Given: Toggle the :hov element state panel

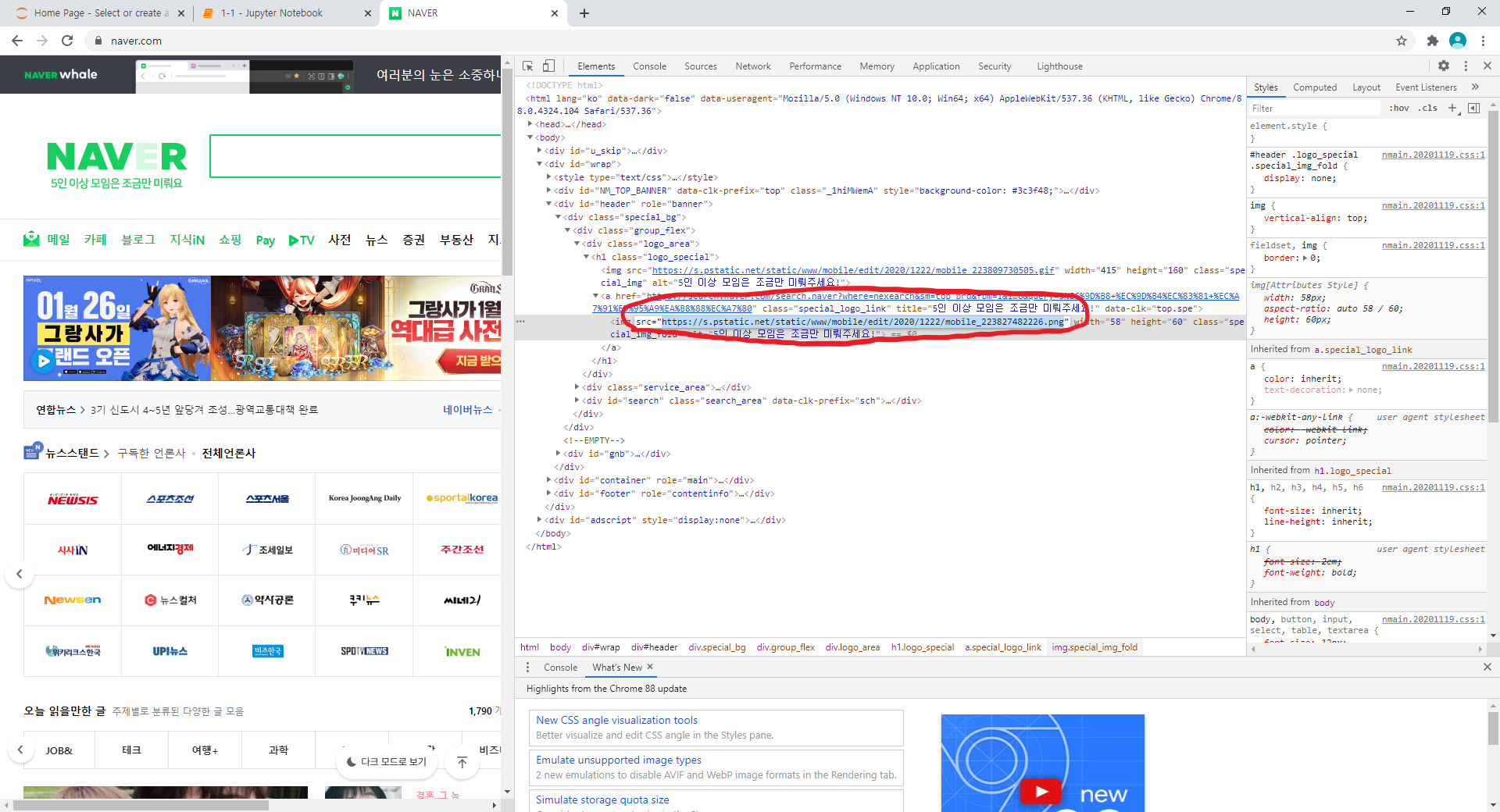Looking at the screenshot, I should coord(1398,108).
